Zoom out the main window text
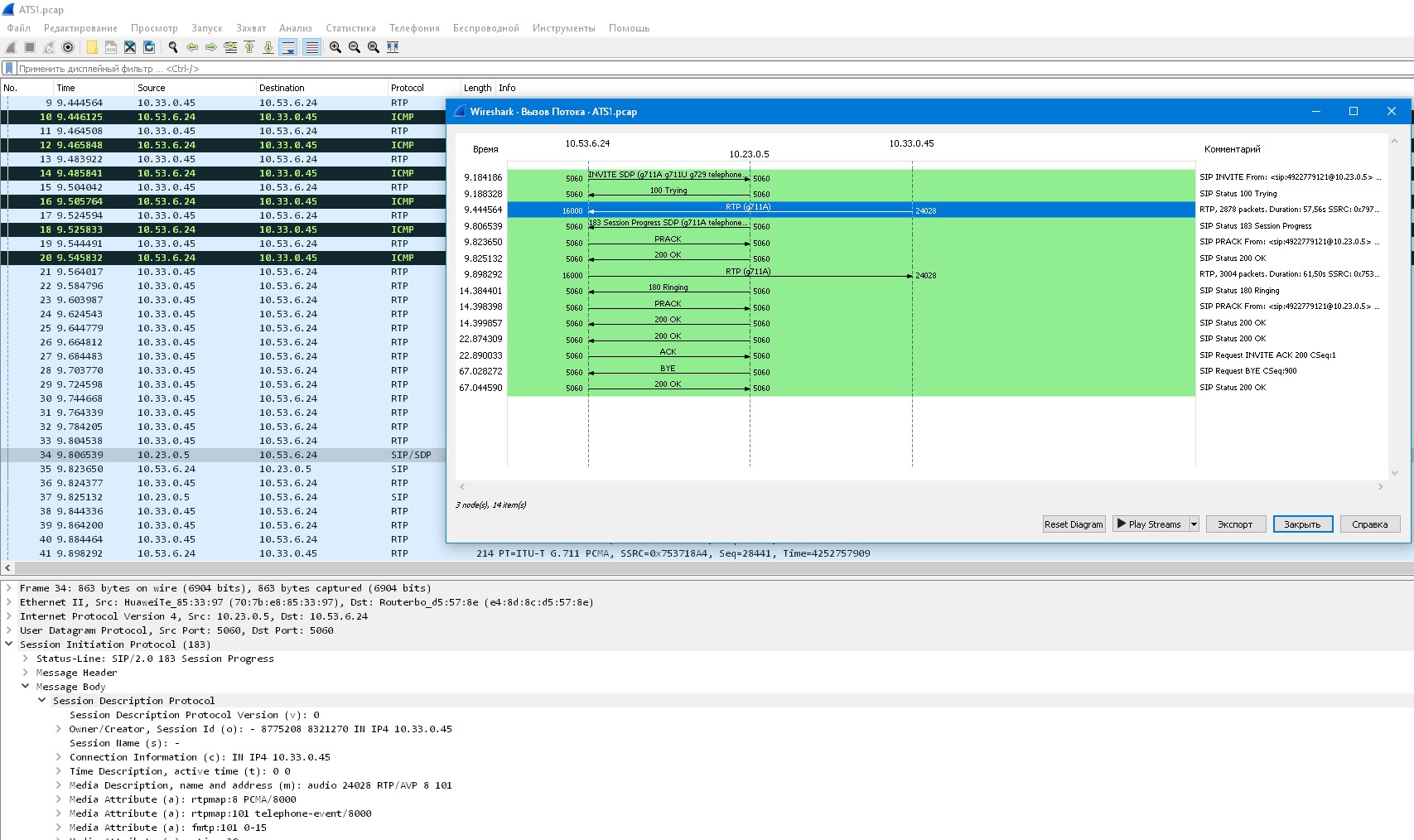The image size is (1414, 840). (x=355, y=47)
